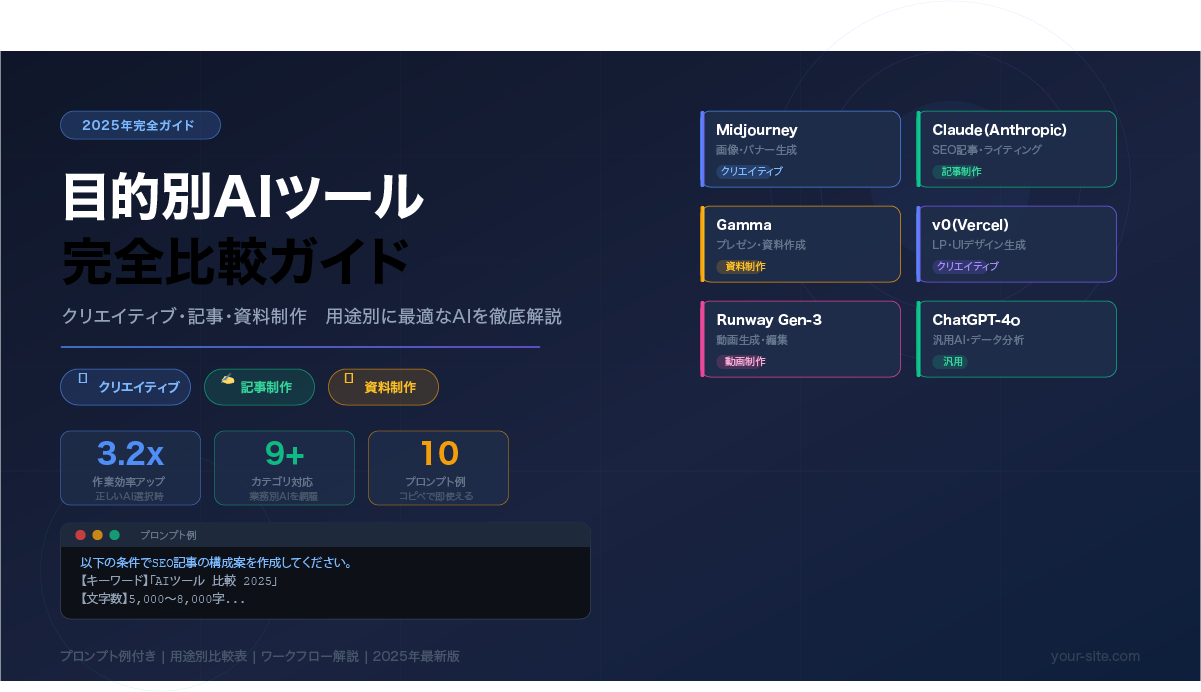This screenshot has height=692, width=1201.
Task: Select the 9+ カテゴリ対応 stat box
Action: pos(284,468)
